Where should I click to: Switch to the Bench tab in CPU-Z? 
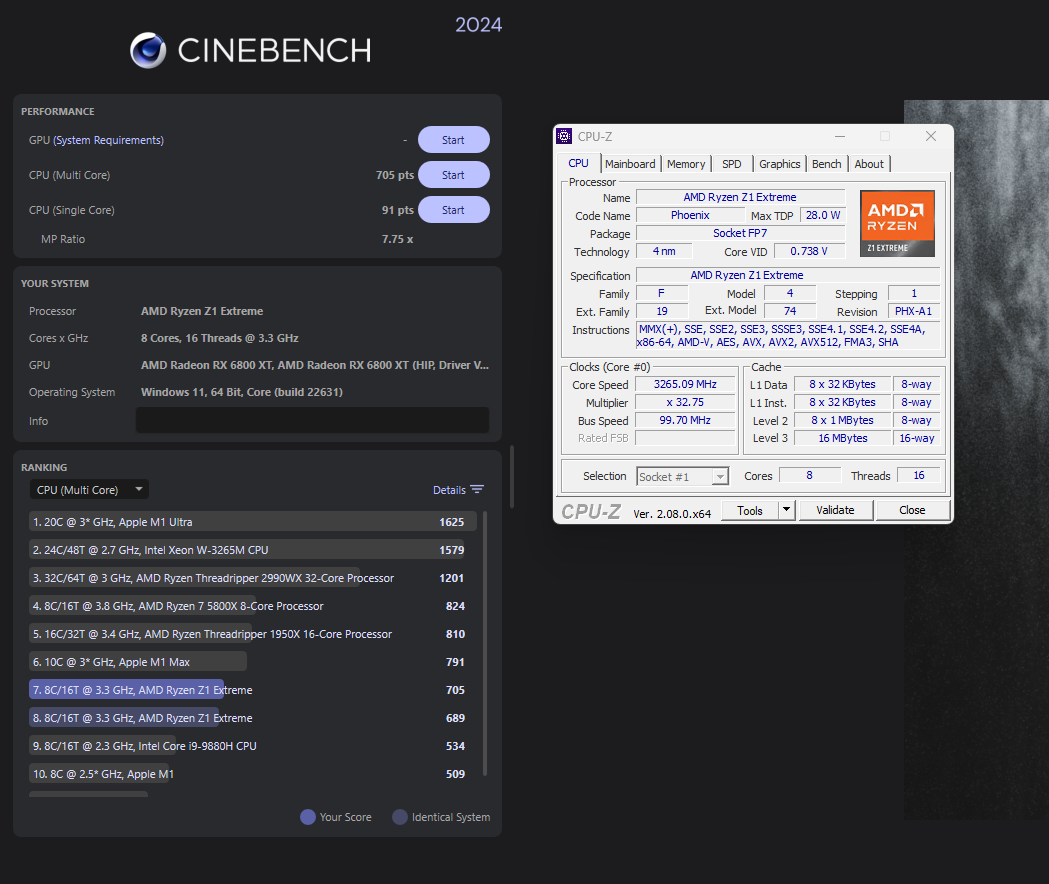pos(826,163)
